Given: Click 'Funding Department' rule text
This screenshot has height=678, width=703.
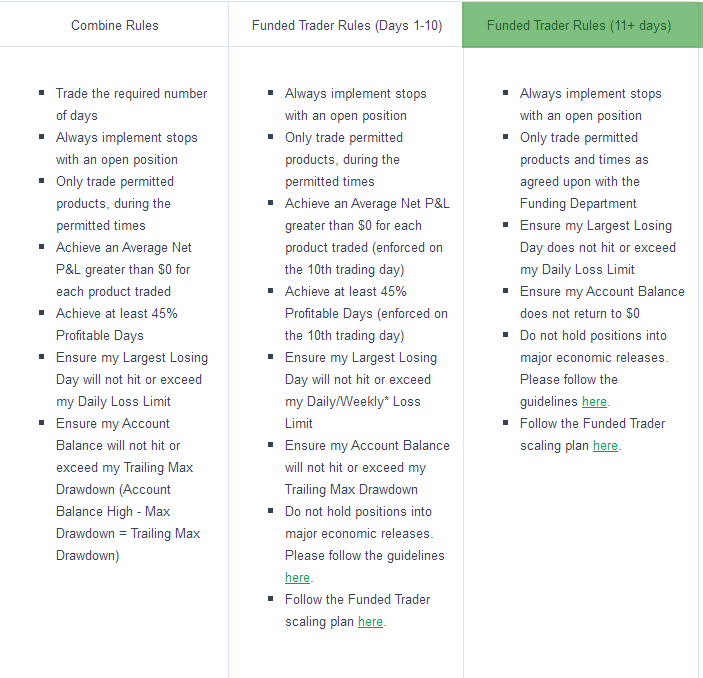Looking at the screenshot, I should click(578, 204).
